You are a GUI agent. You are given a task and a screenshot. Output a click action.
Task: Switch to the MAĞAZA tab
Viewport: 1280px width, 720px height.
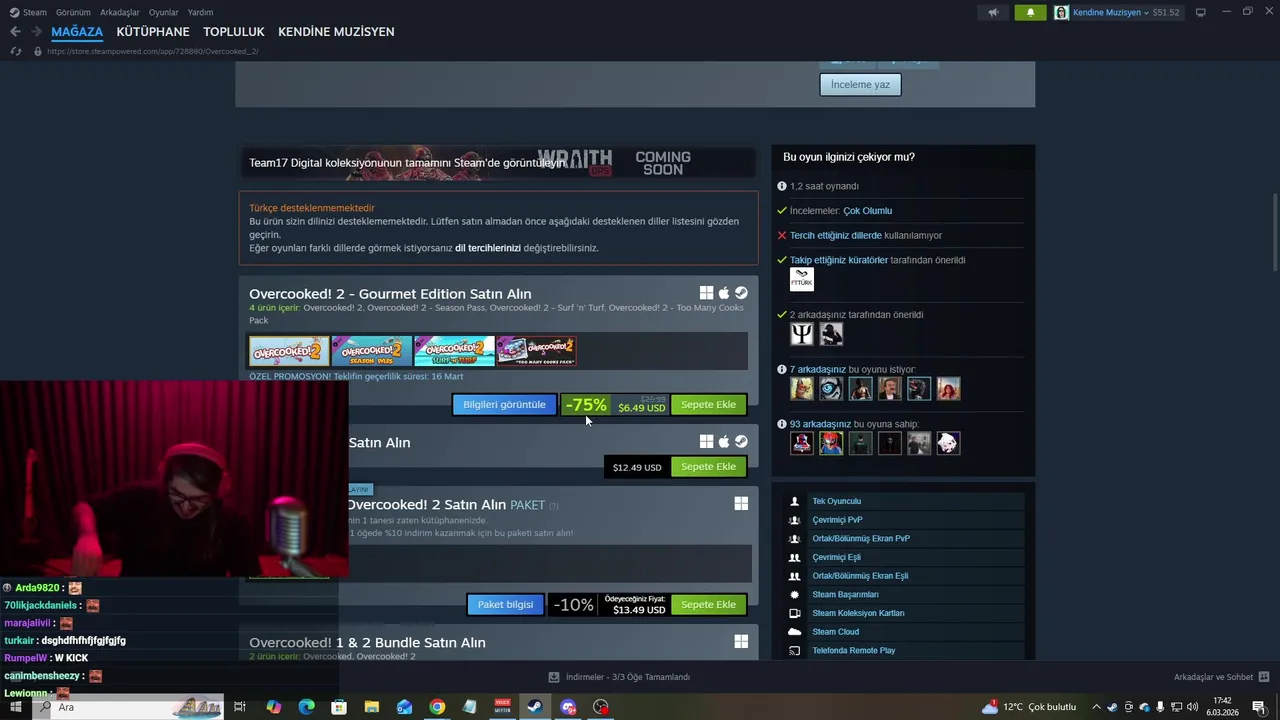click(x=77, y=32)
